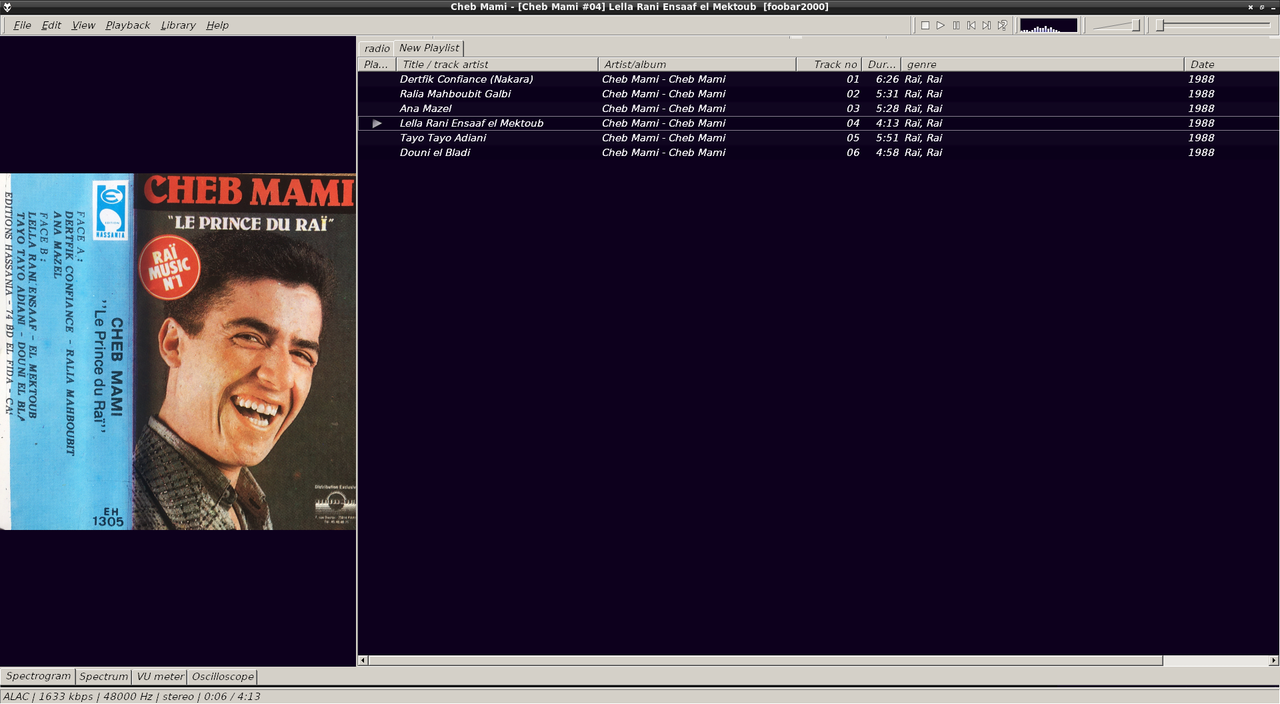This screenshot has height=704, width=1280.
Task: Select track Douni el Bladi
Action: 818,152
